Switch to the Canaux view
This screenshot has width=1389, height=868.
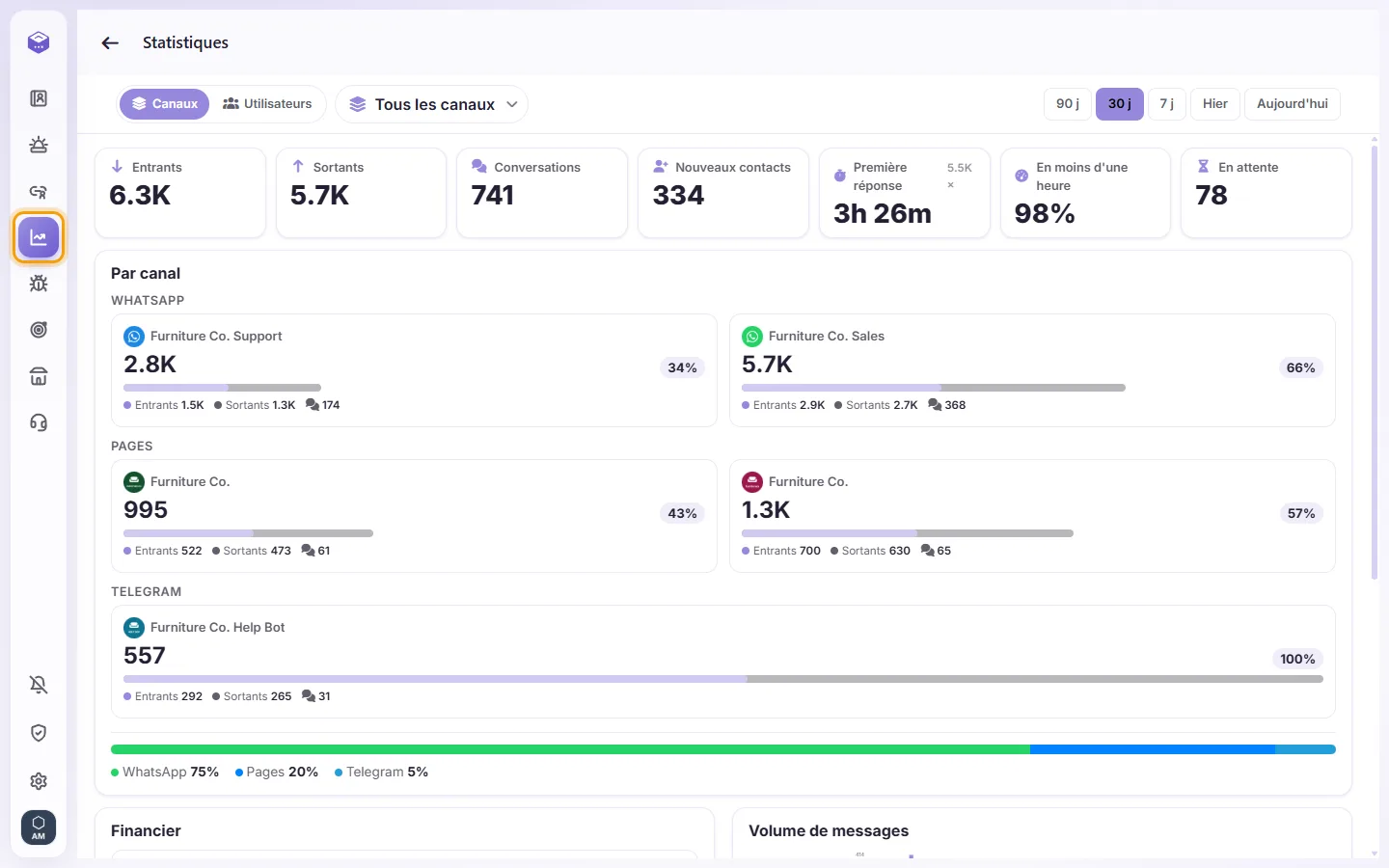pos(164,104)
